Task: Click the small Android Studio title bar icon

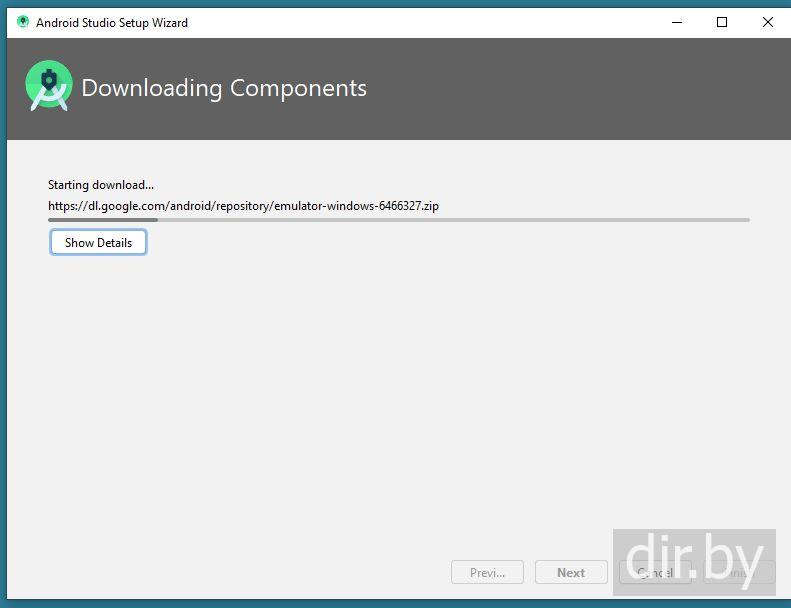Action: pos(23,22)
